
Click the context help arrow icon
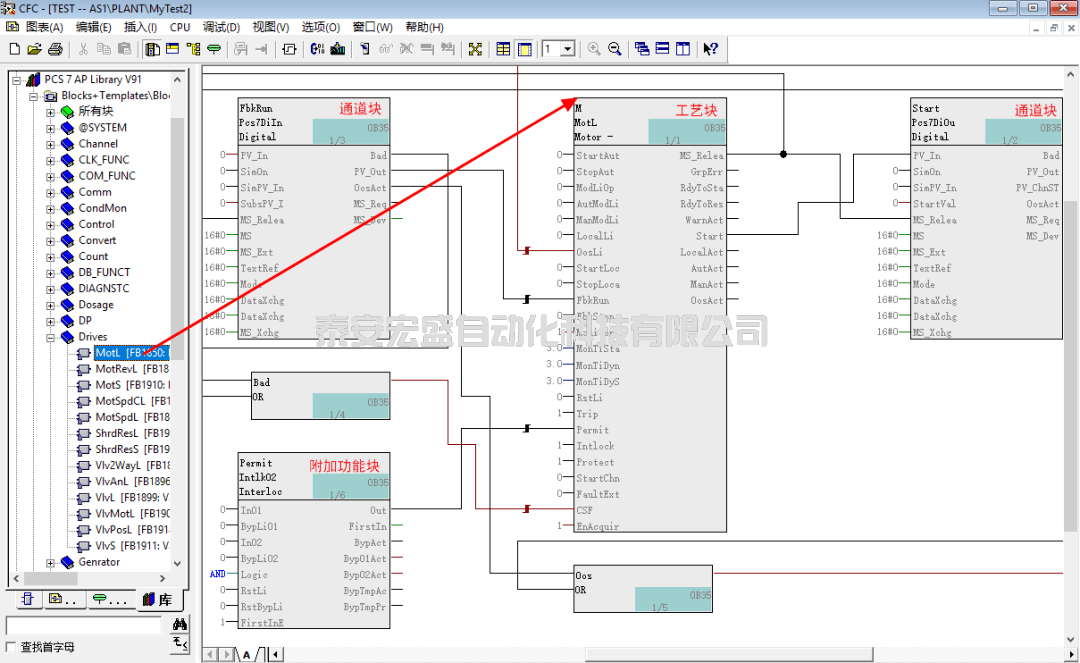pyautogui.click(x=710, y=49)
